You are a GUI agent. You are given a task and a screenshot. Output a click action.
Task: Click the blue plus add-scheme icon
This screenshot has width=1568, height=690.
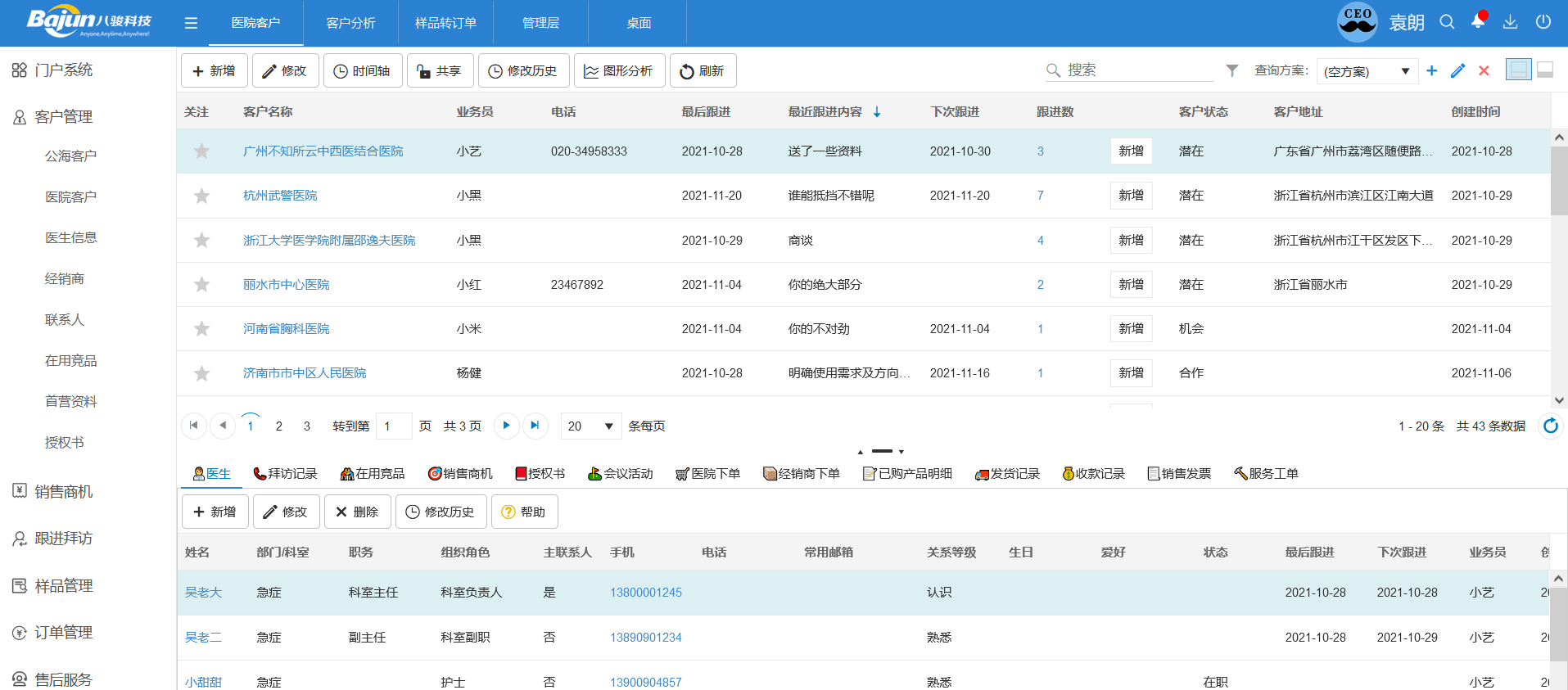pos(1431,71)
